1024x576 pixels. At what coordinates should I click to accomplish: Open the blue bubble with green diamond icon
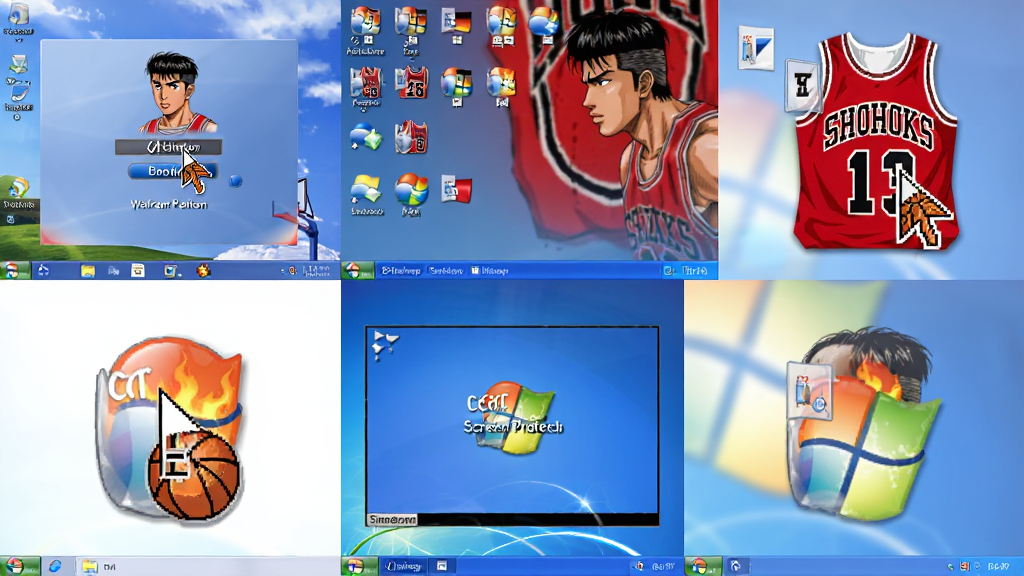point(366,136)
